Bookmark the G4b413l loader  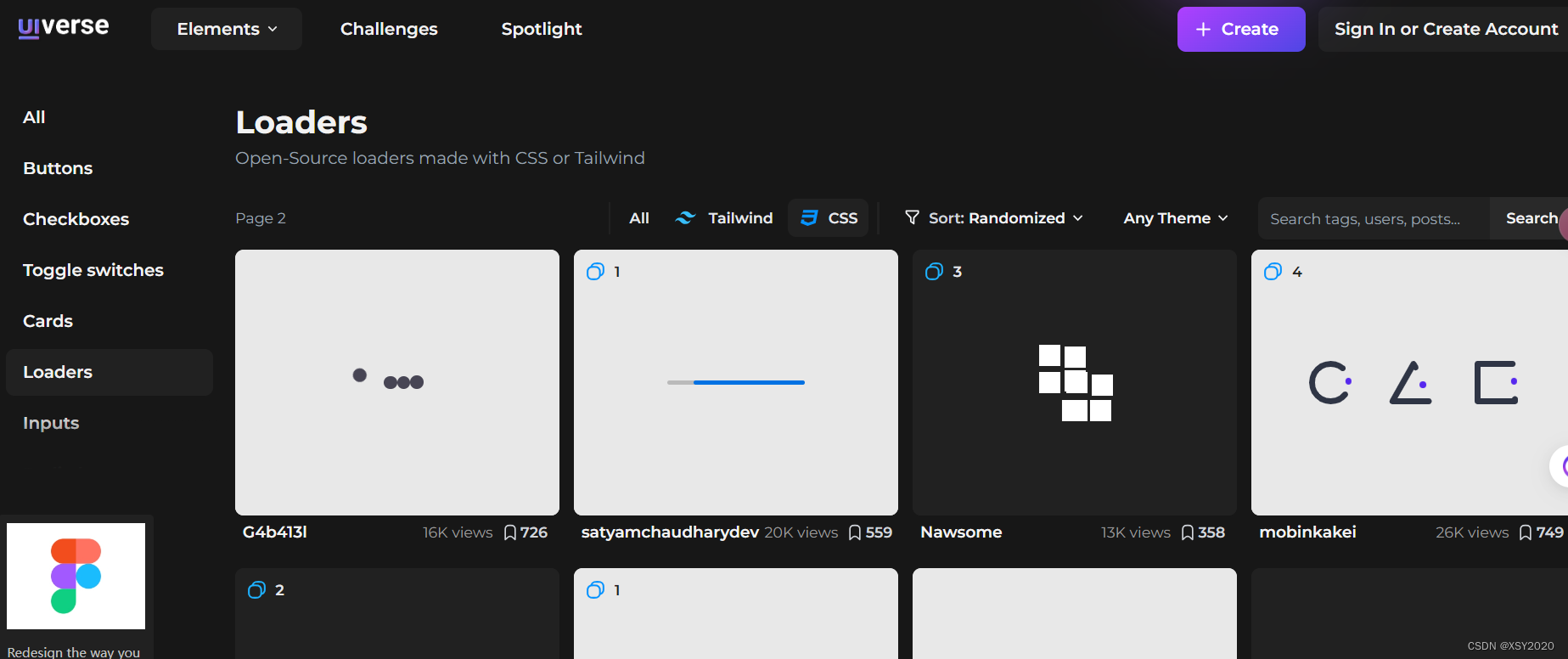click(510, 532)
